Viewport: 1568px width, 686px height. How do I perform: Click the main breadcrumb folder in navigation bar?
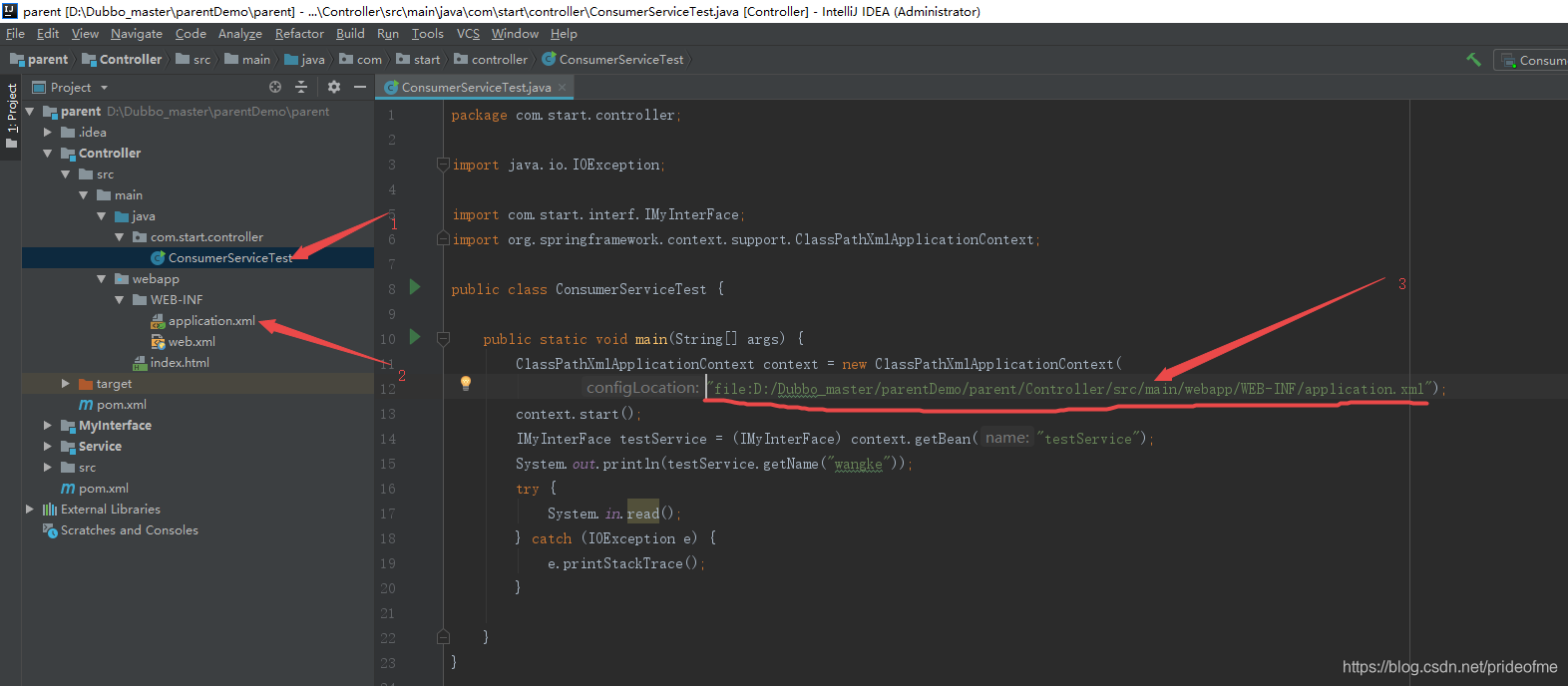tap(247, 60)
